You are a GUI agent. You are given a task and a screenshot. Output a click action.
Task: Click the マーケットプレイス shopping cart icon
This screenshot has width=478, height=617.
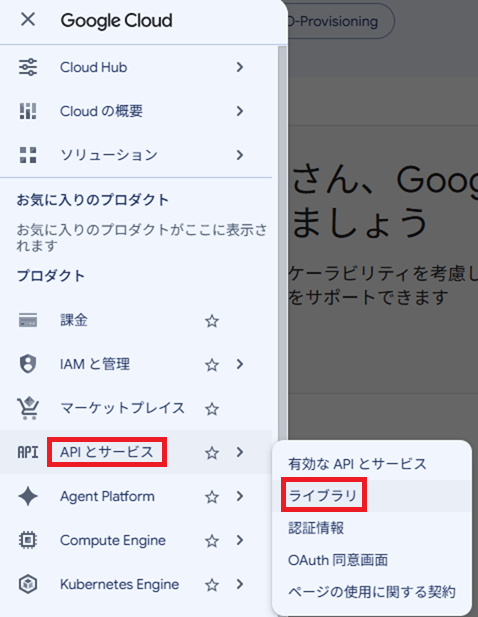point(28,408)
